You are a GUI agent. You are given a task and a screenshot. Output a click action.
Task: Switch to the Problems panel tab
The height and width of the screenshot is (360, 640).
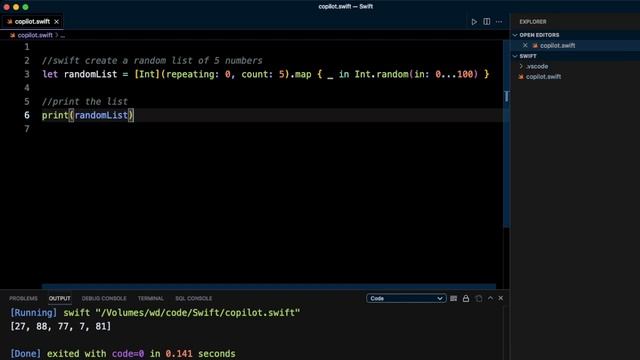coord(23,298)
